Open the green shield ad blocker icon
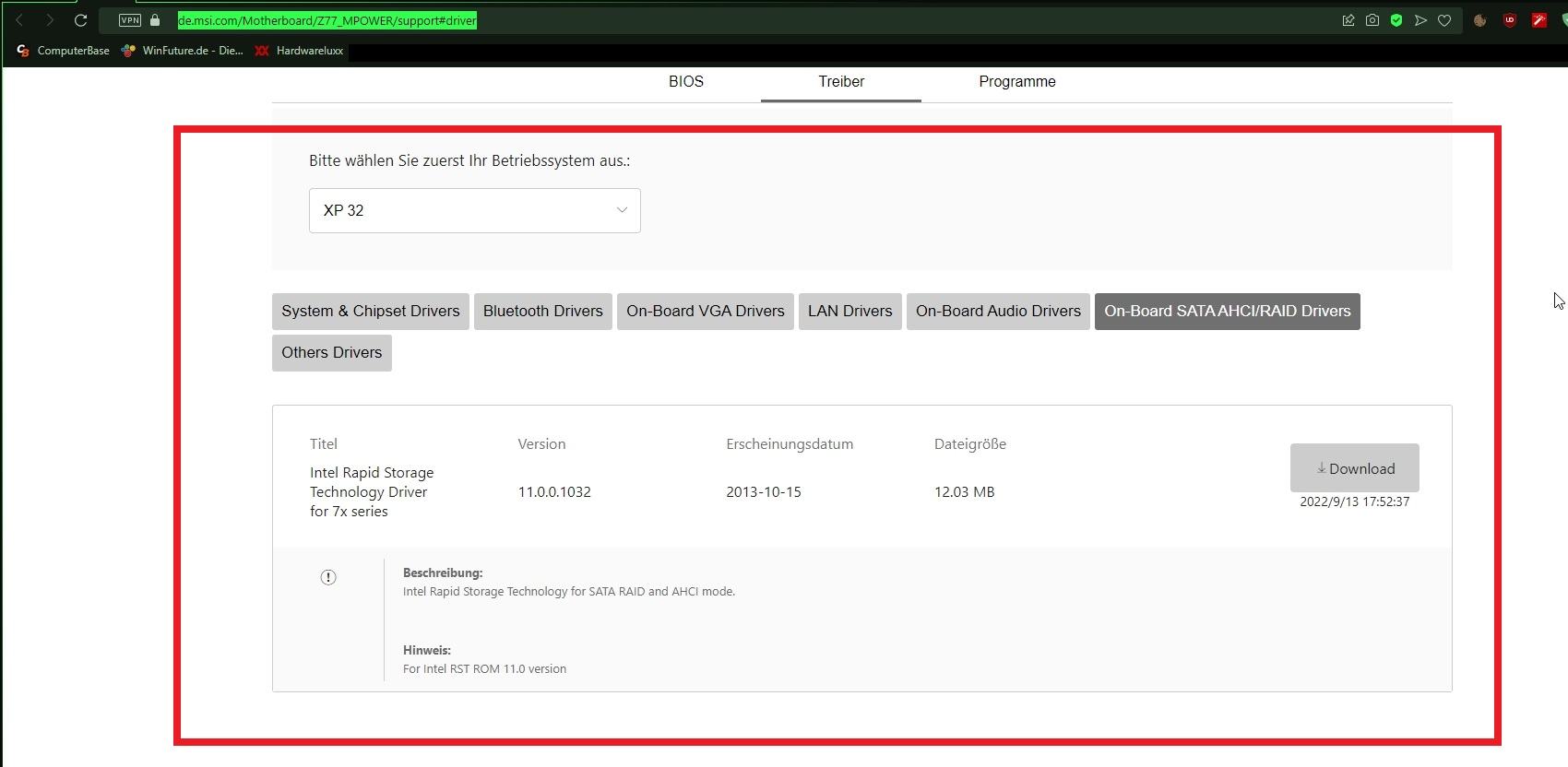Image resolution: width=1568 pixels, height=767 pixels. point(1396,20)
